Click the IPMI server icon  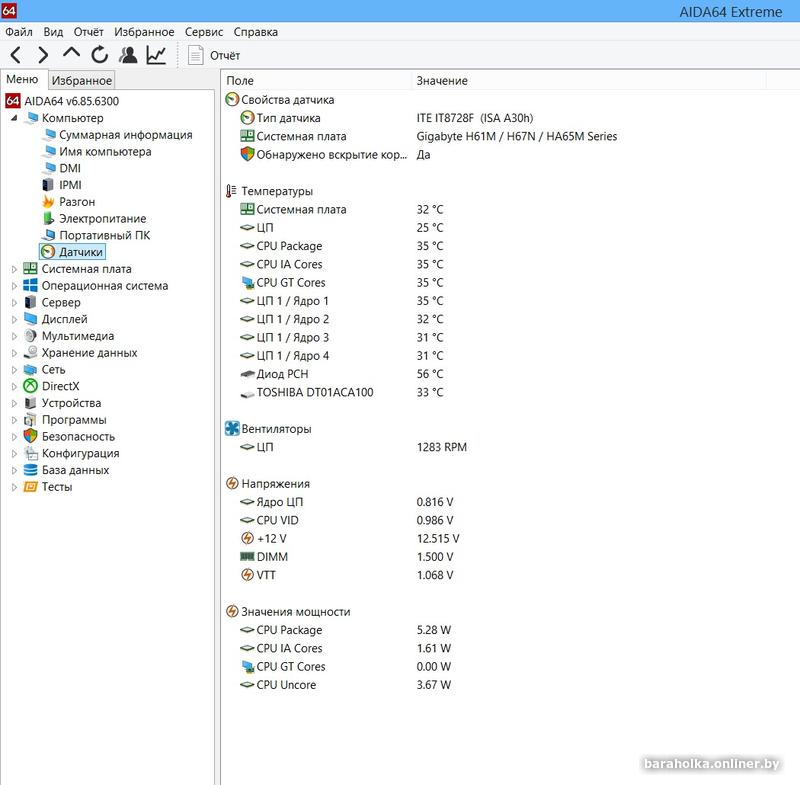pos(48,185)
